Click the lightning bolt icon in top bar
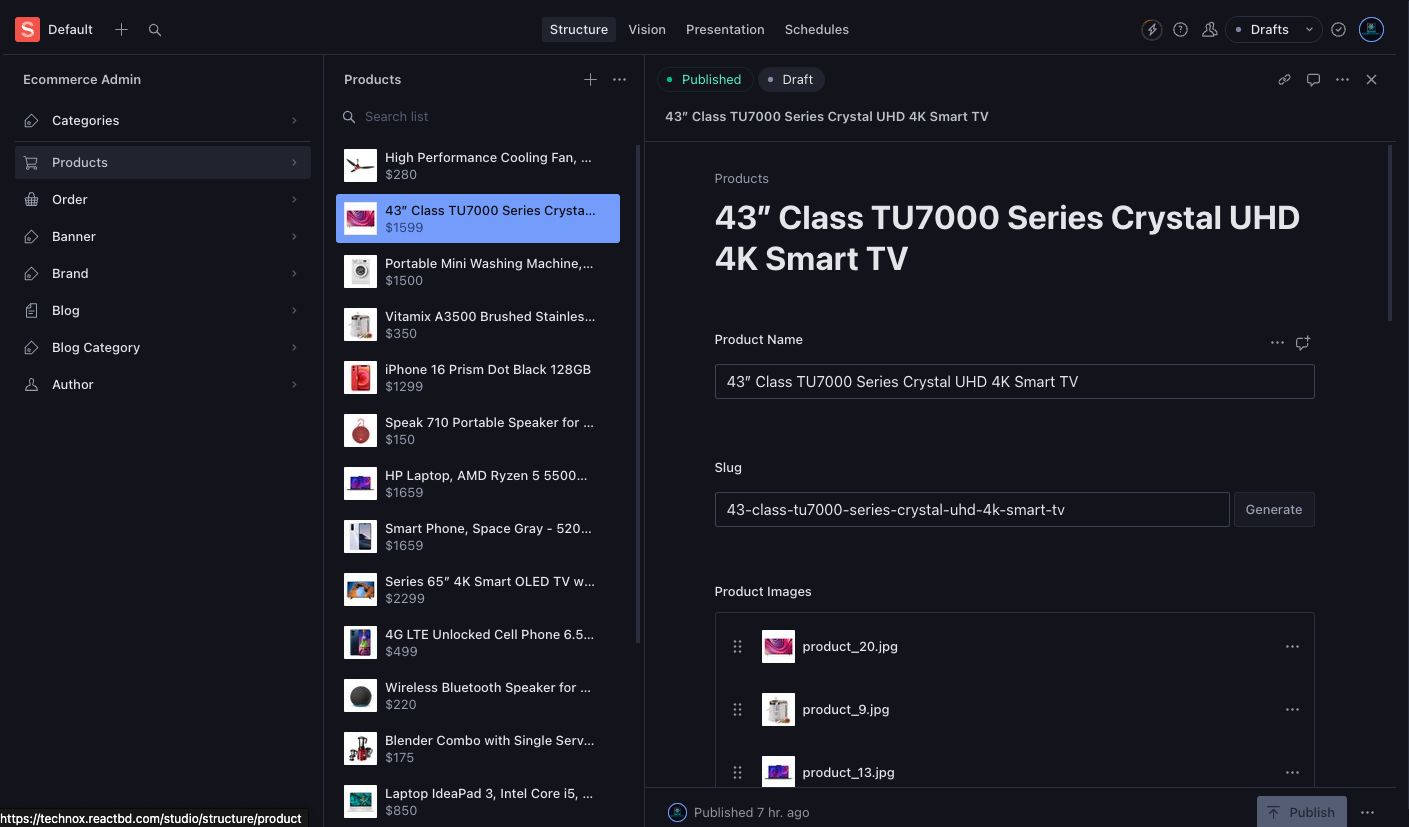Screen dimensions: 1409x827 click(x=1152, y=30)
